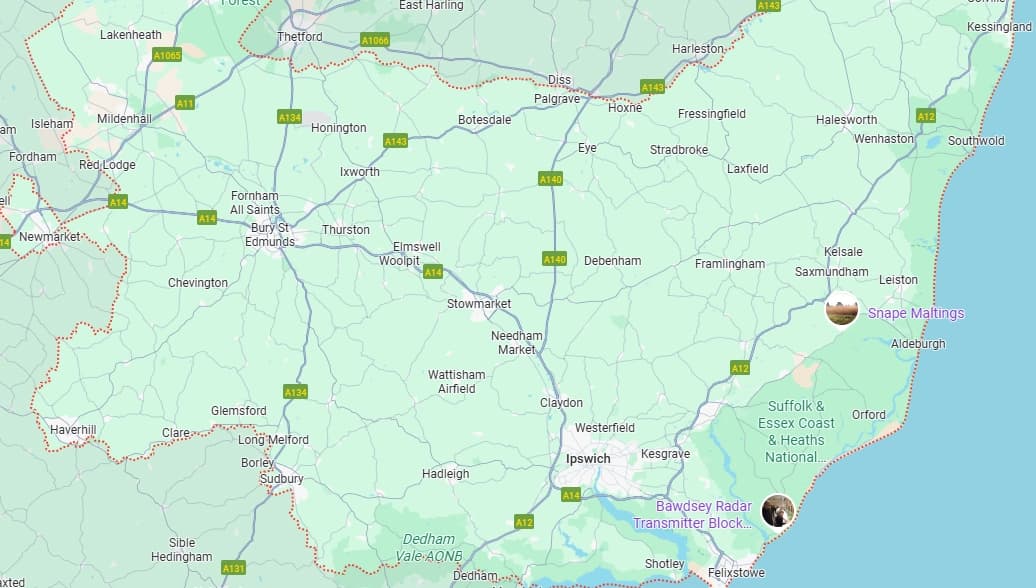
Task: Select the Ipswich city label
Action: coord(588,459)
